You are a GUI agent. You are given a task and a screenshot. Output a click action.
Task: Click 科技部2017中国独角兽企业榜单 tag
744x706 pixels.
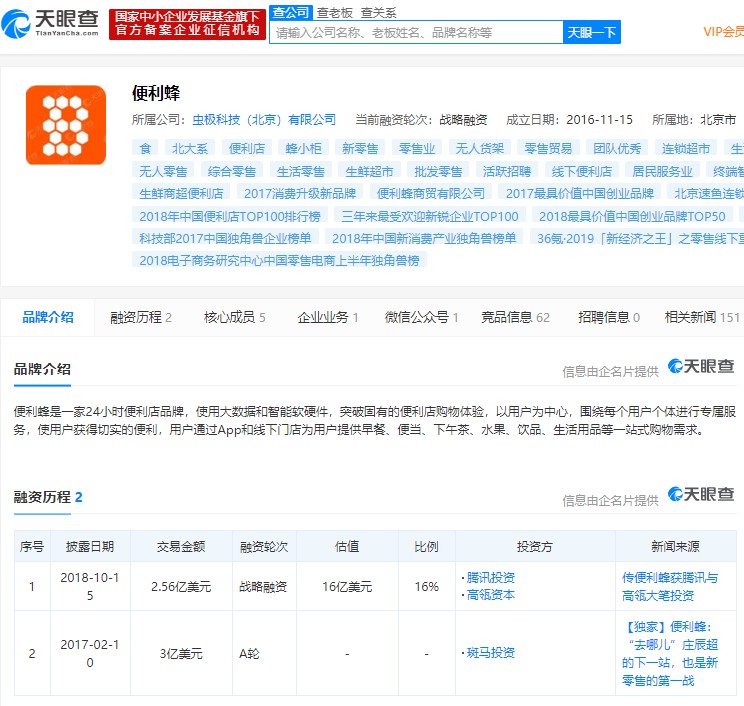tap(225, 238)
